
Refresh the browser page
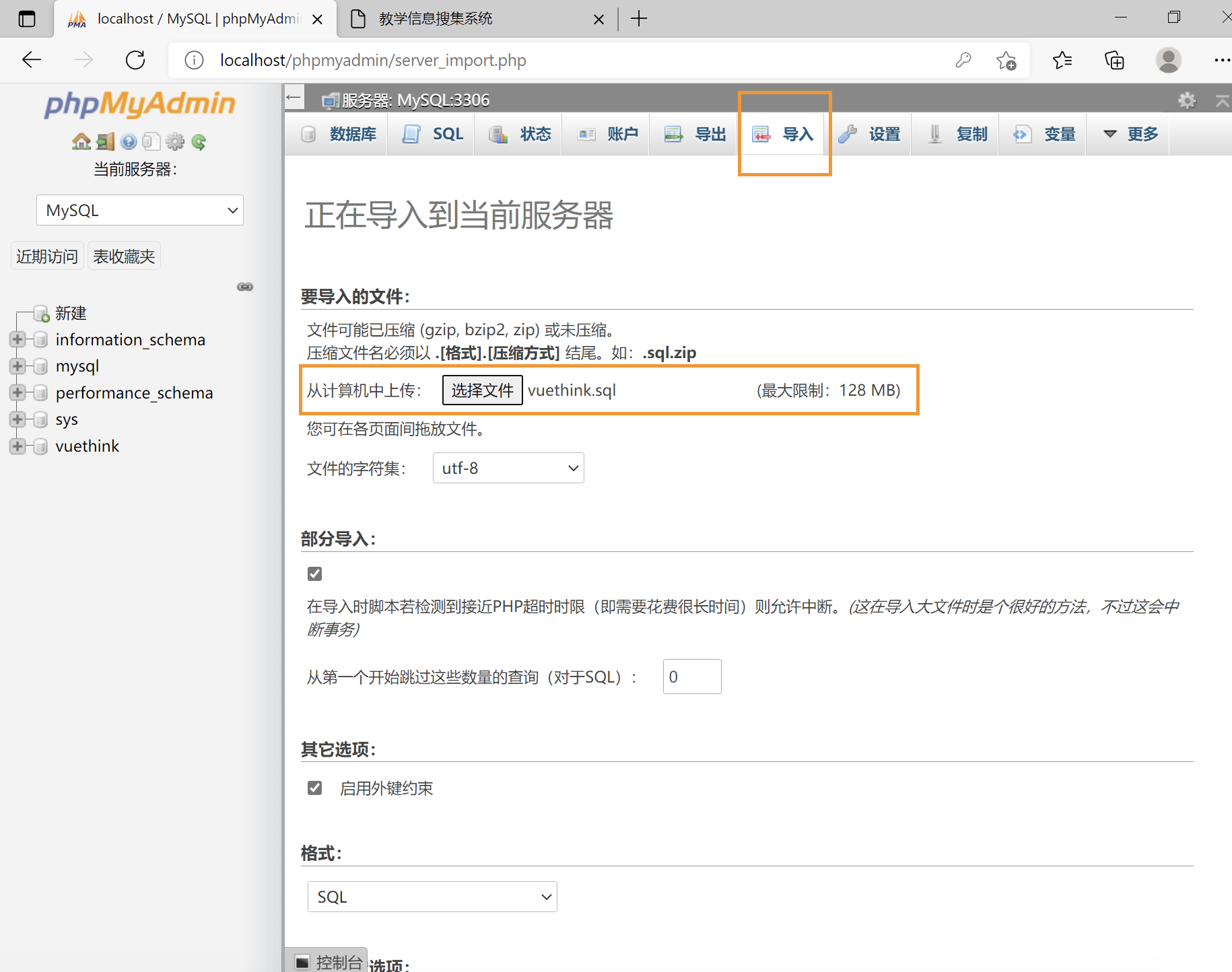(135, 60)
